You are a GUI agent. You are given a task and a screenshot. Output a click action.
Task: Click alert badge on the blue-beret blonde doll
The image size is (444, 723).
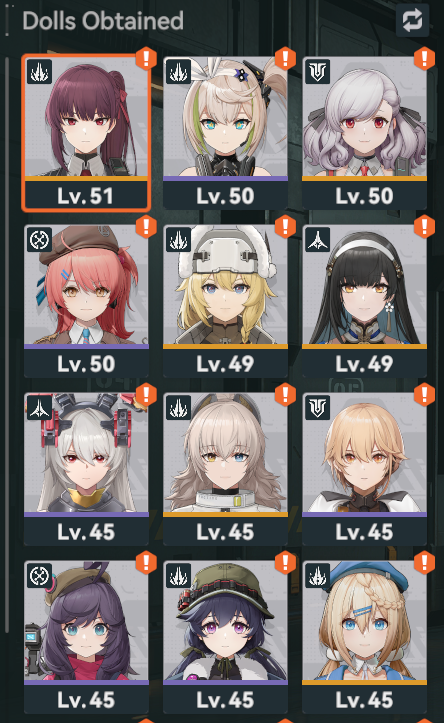(x=424, y=562)
